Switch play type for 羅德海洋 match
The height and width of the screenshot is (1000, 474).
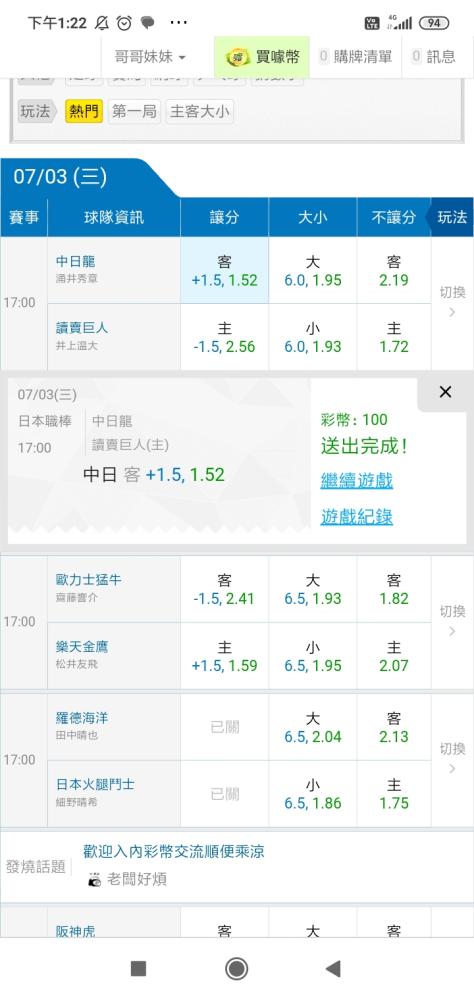452,759
